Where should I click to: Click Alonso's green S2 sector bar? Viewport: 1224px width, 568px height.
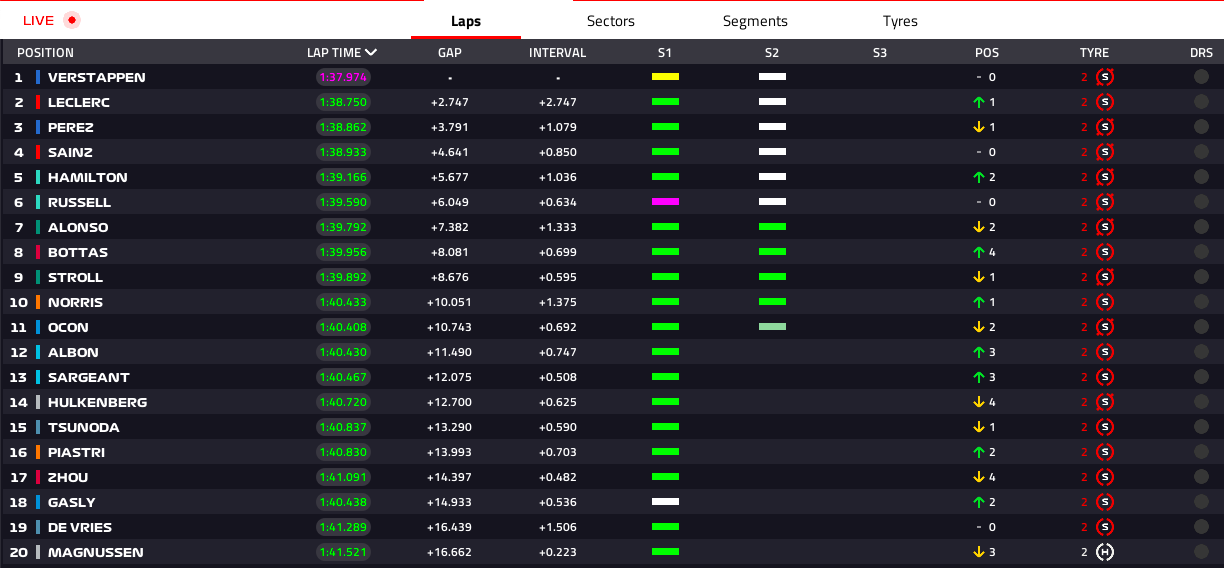click(772, 227)
